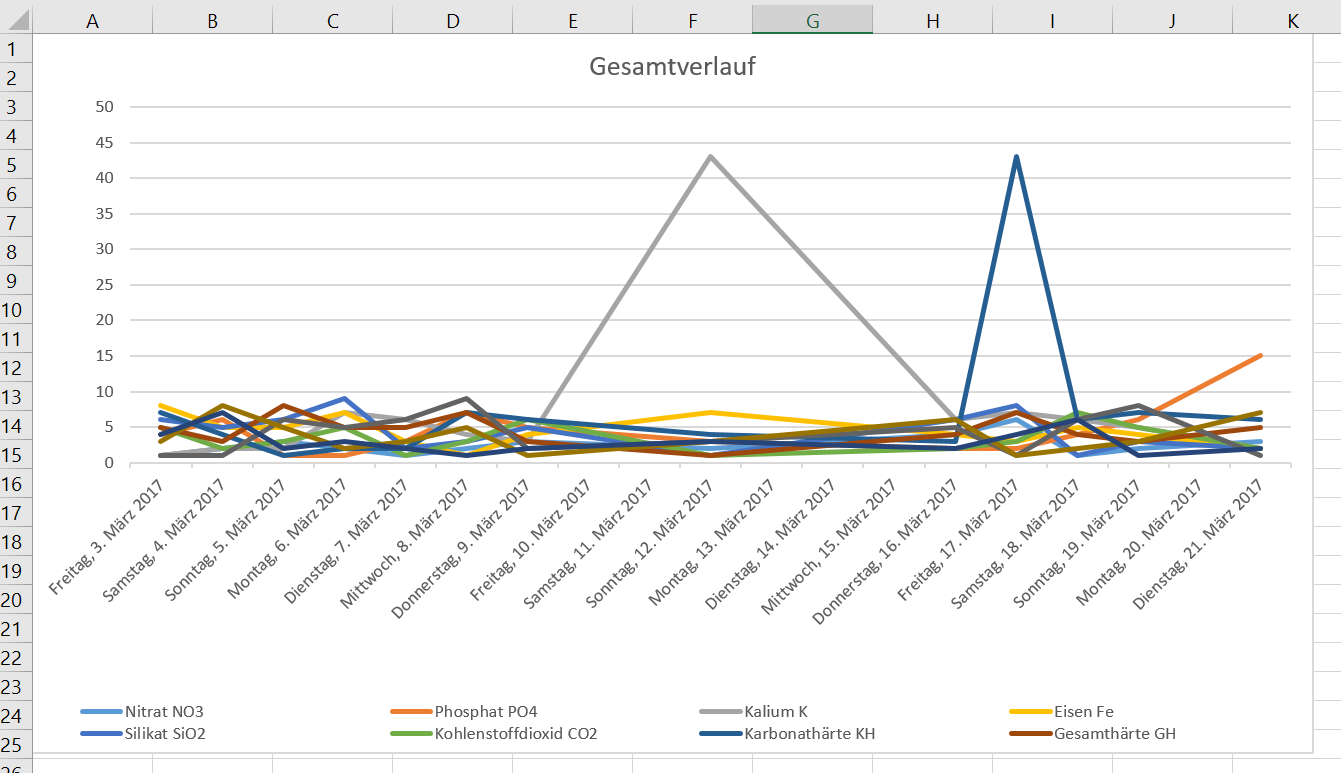Click the Eisen Fe legend entry

tap(1063, 712)
